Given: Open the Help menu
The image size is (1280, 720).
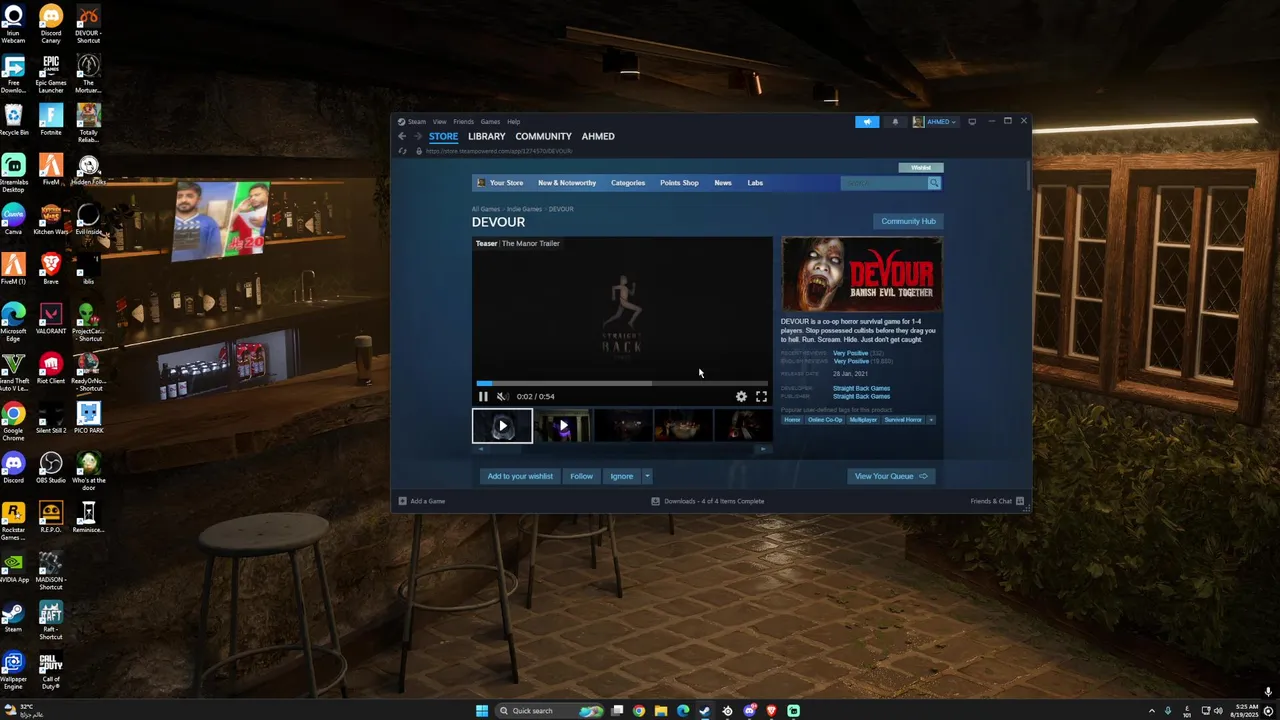Looking at the screenshot, I should point(513,122).
